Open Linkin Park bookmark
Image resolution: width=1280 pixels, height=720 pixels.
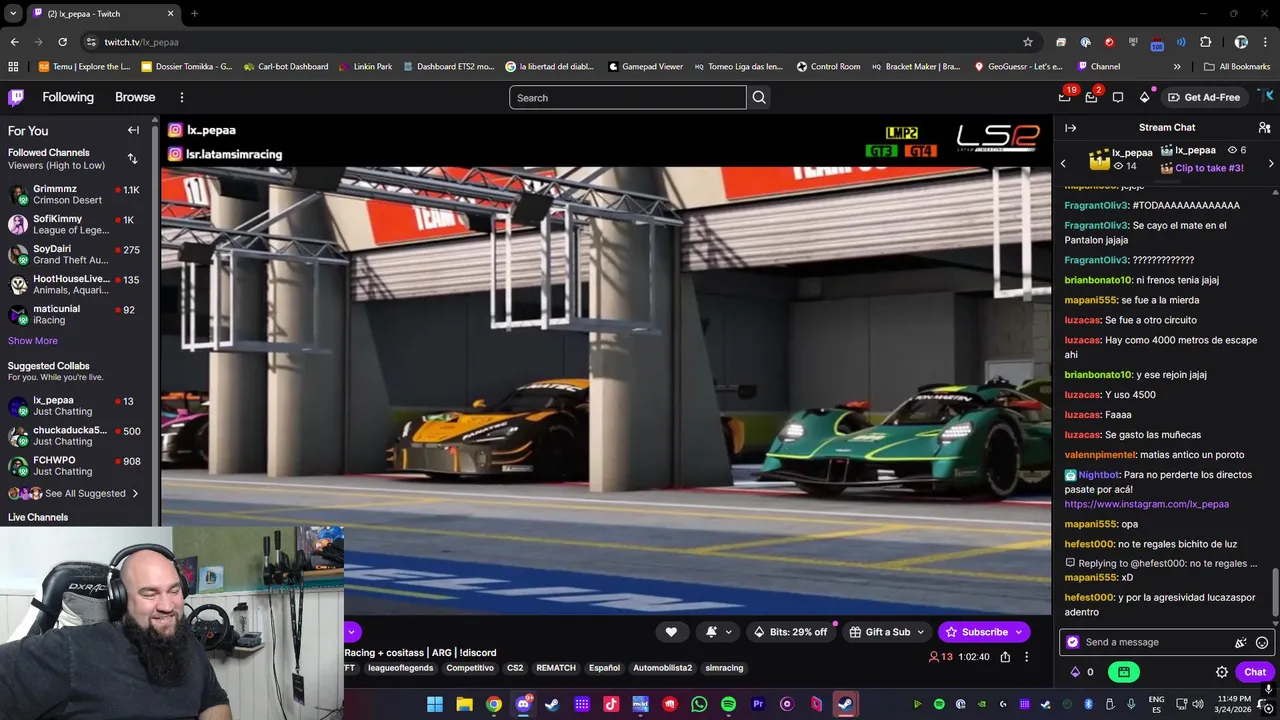tap(365, 67)
